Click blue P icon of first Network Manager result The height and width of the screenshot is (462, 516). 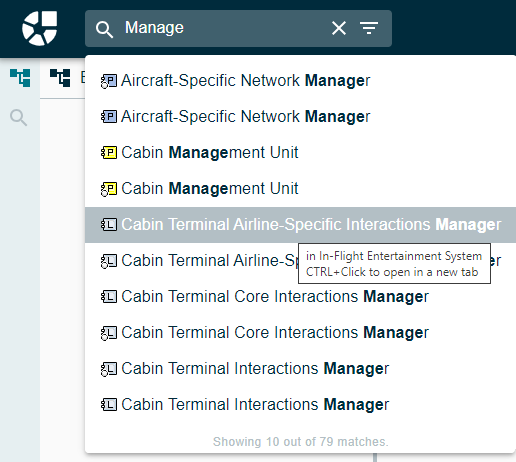(x=109, y=81)
